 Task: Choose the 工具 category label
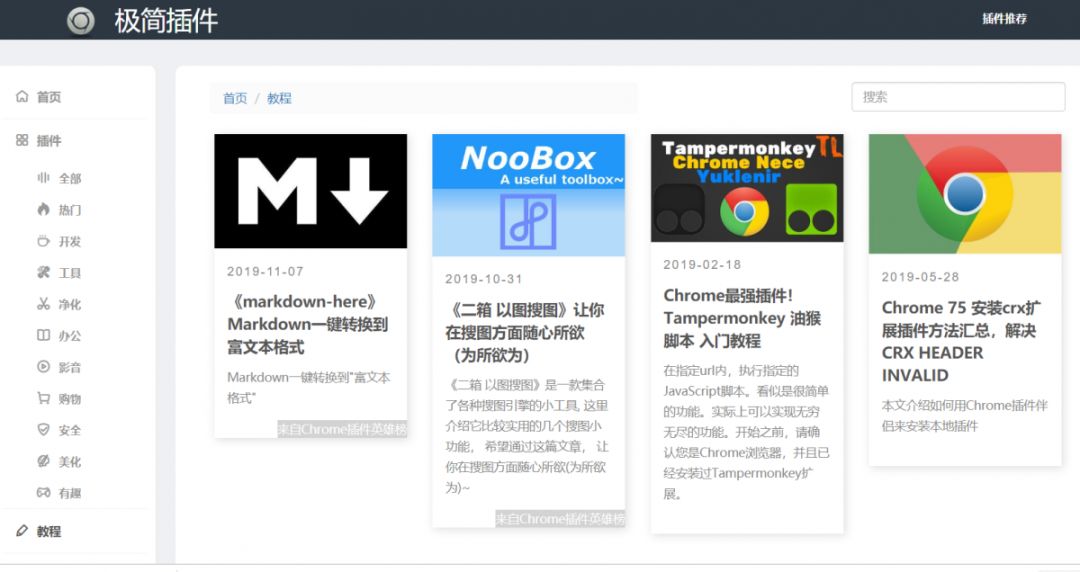click(70, 272)
